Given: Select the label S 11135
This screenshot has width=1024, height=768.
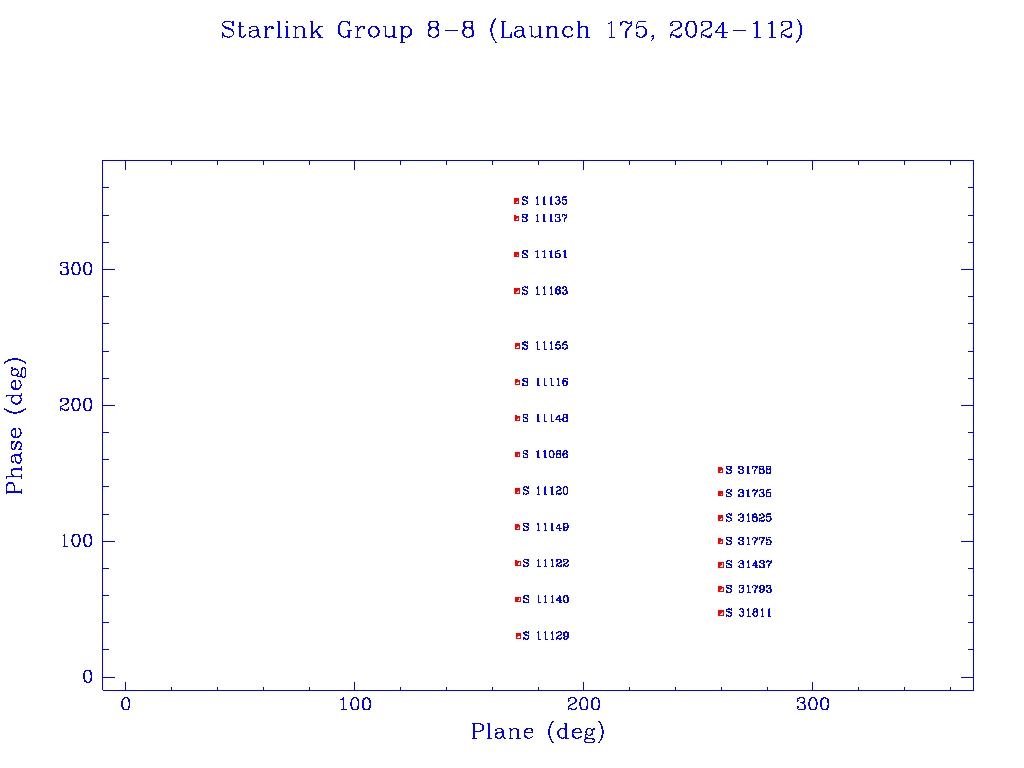Looking at the screenshot, I should coord(545,201).
